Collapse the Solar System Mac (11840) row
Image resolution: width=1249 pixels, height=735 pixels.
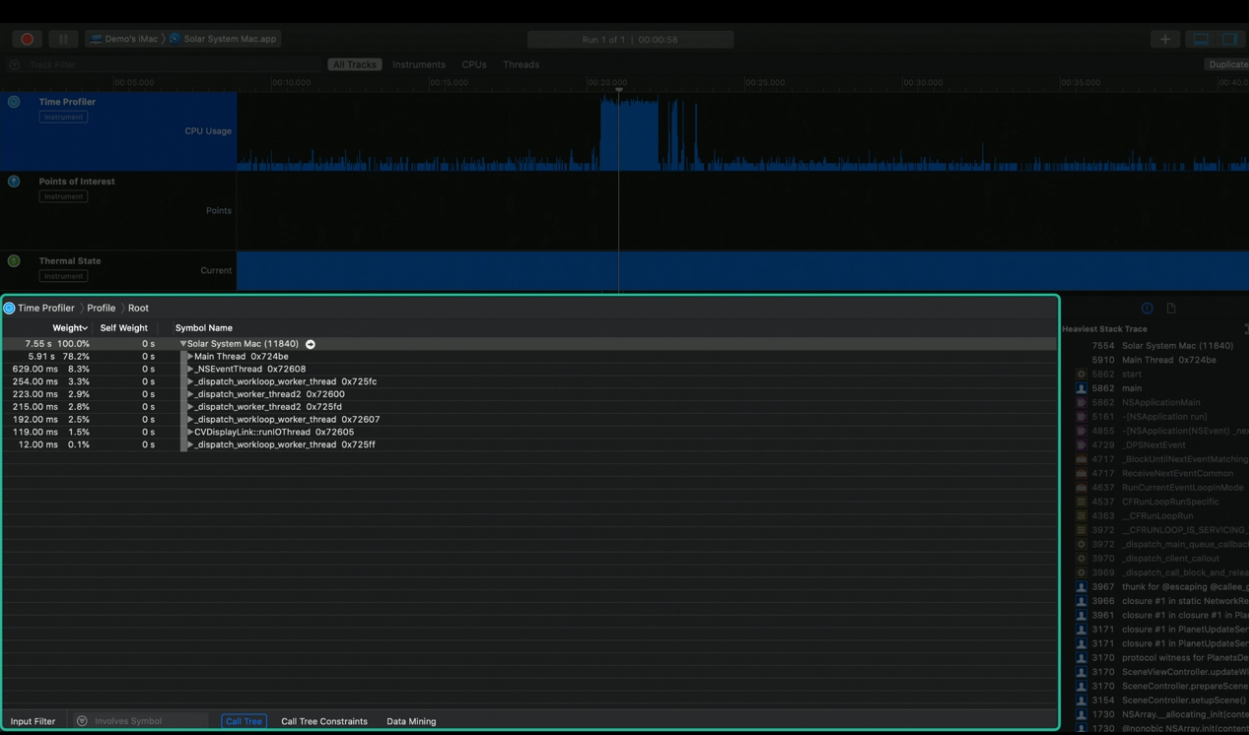[183, 344]
